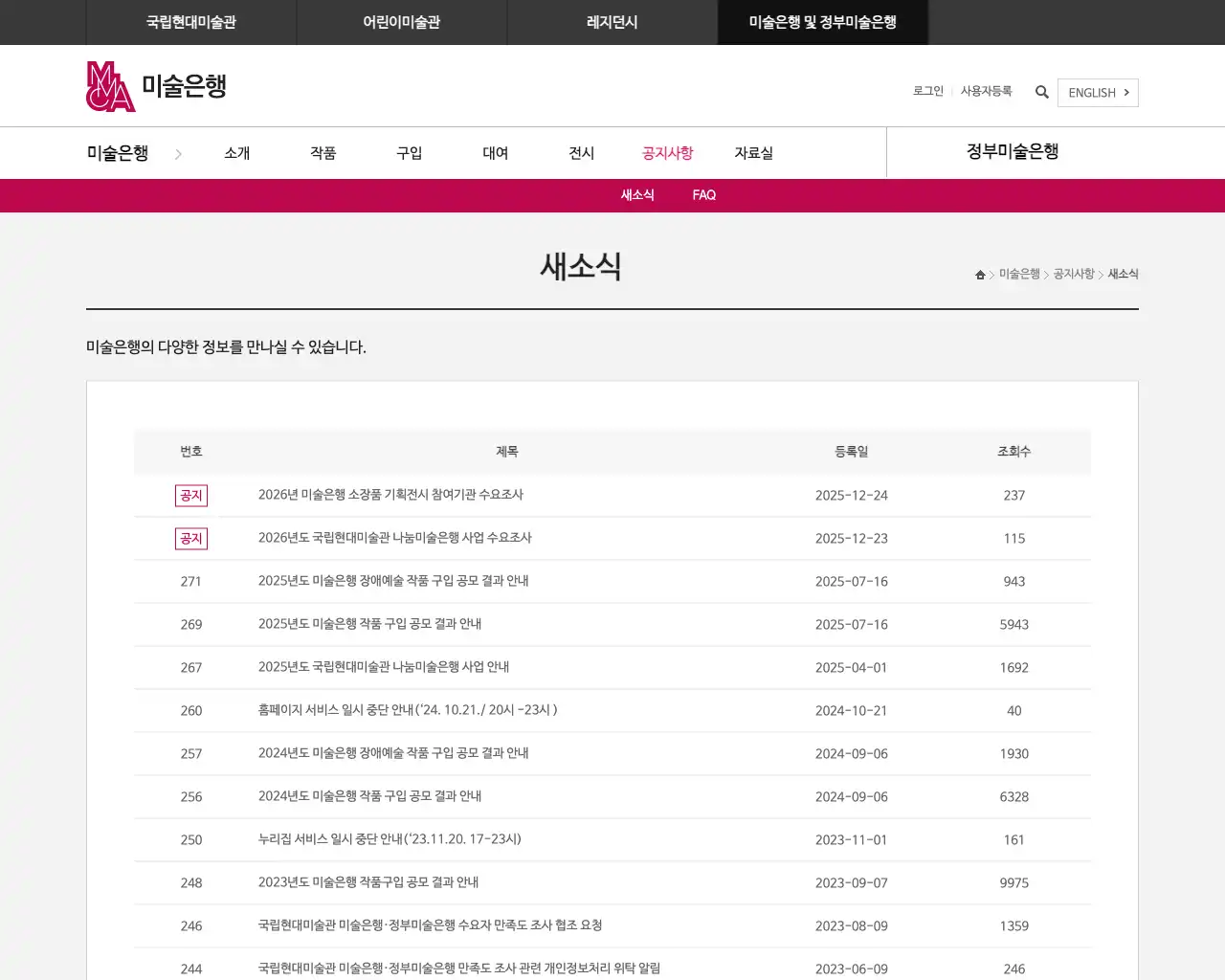Open the 공지사항 menu
The image size is (1225, 980).
click(x=668, y=153)
